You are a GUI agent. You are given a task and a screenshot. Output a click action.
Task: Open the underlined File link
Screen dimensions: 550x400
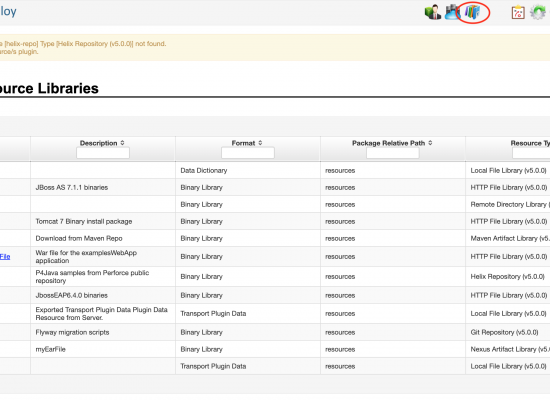[5, 256]
